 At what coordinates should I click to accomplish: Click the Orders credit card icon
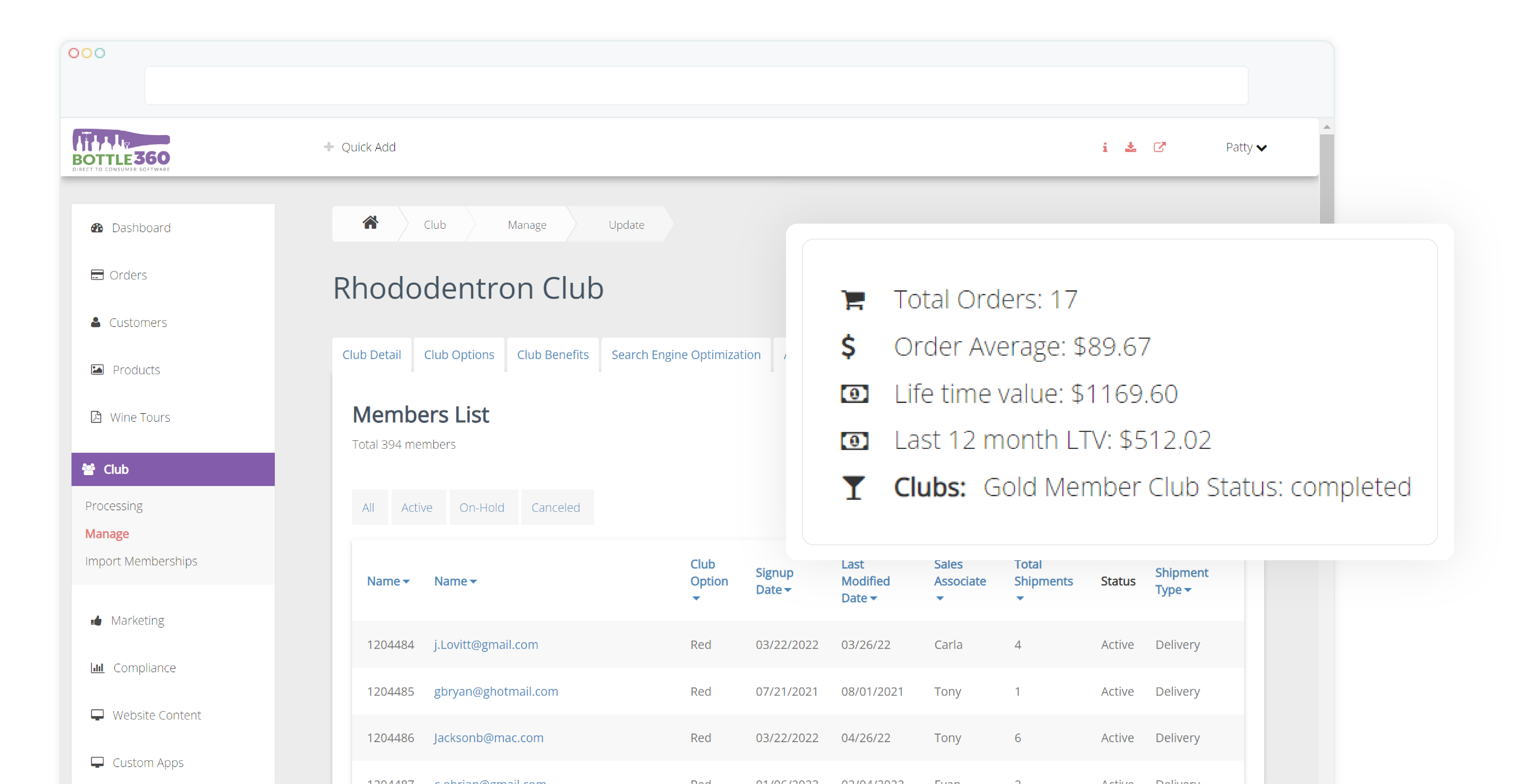tap(97, 274)
